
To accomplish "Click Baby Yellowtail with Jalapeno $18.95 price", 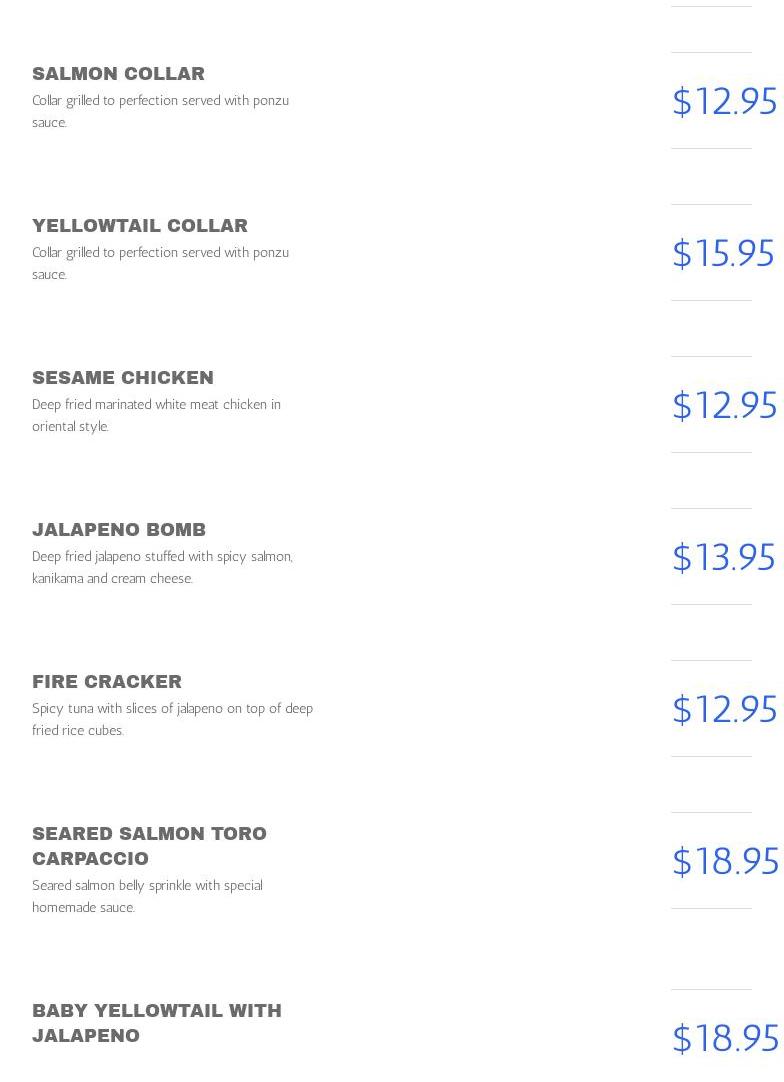I will pyautogui.click(x=725, y=1038).
